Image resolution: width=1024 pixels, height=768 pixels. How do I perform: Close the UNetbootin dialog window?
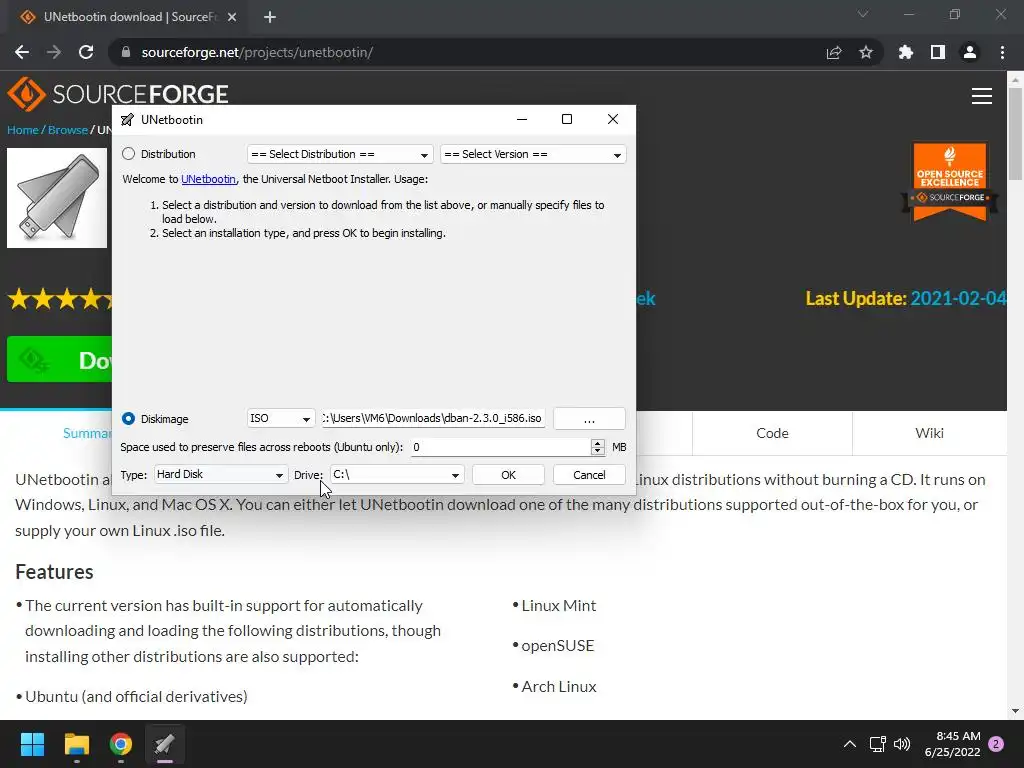click(x=613, y=119)
